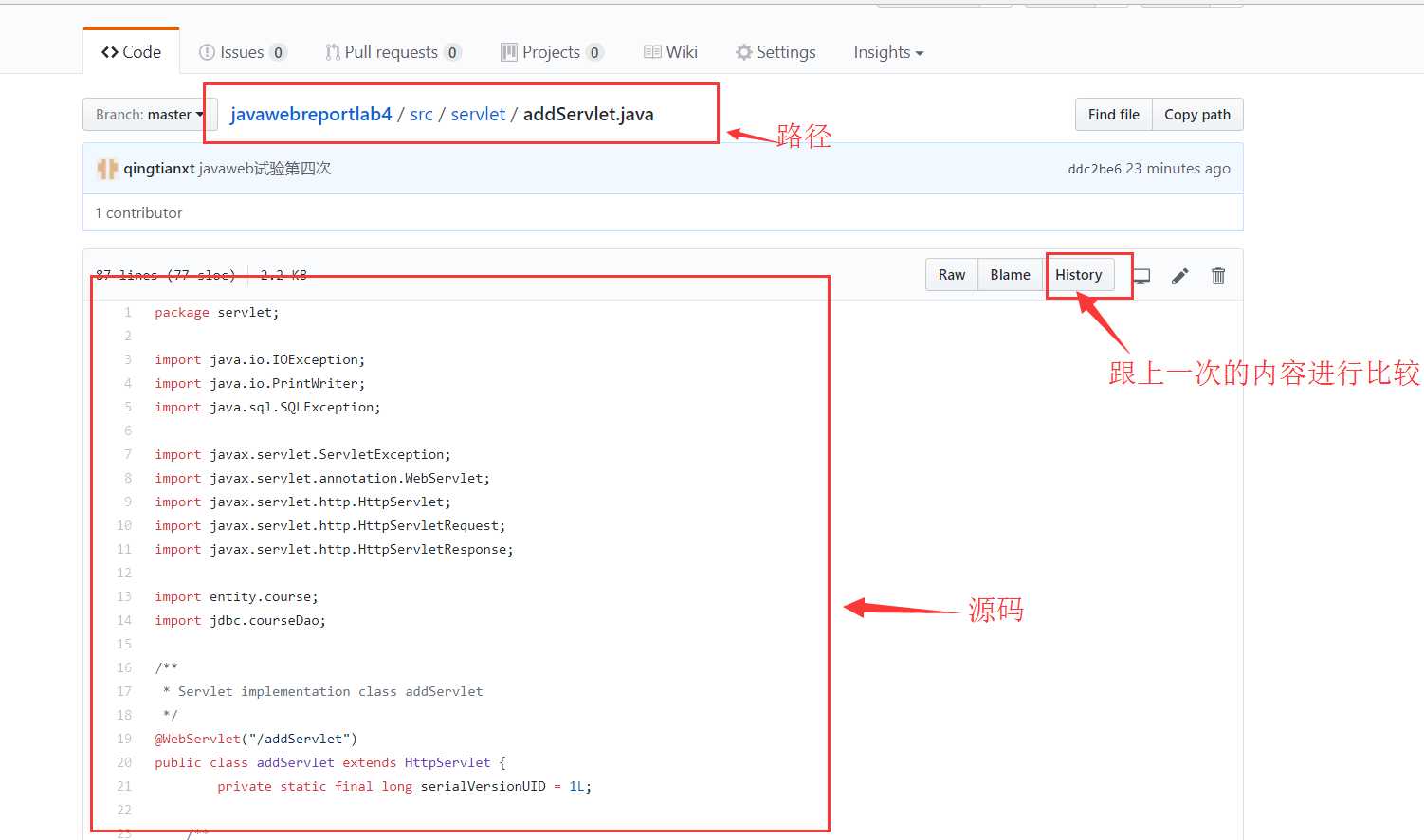1424x840 pixels.
Task: Select line number 5
Action: tap(127, 407)
